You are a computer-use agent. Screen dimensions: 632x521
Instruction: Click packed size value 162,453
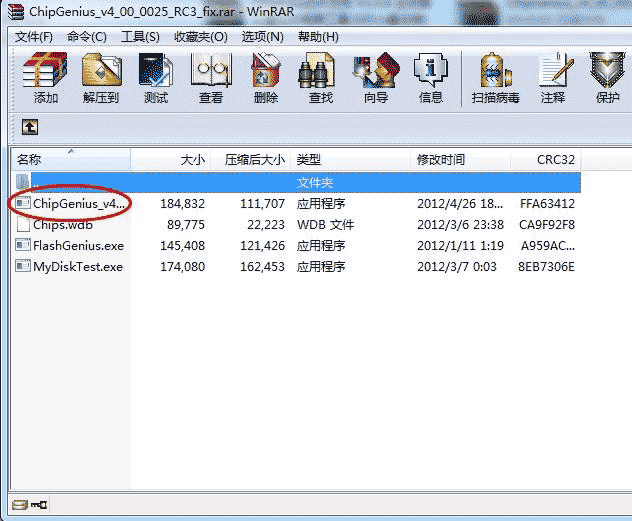coord(262,266)
